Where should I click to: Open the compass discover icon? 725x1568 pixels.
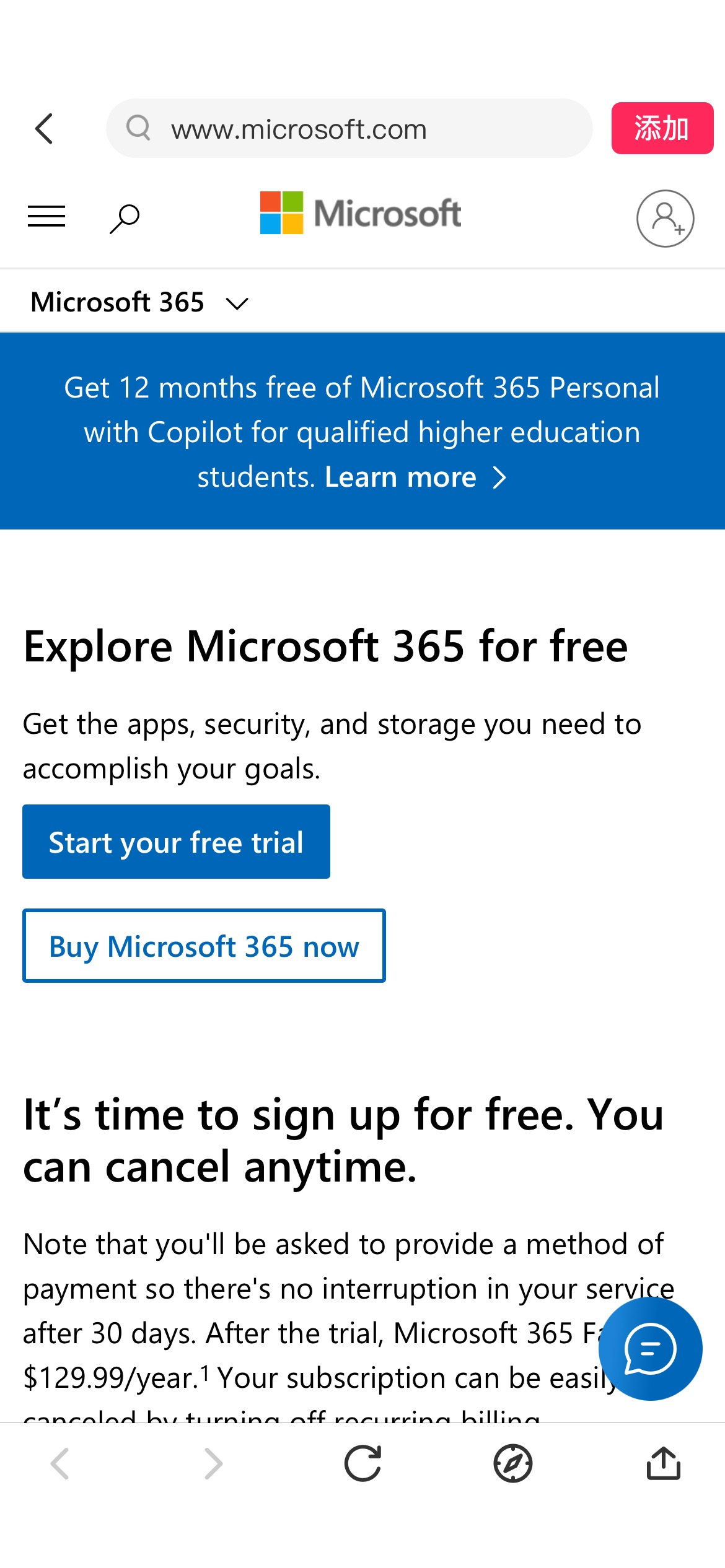tap(513, 1463)
